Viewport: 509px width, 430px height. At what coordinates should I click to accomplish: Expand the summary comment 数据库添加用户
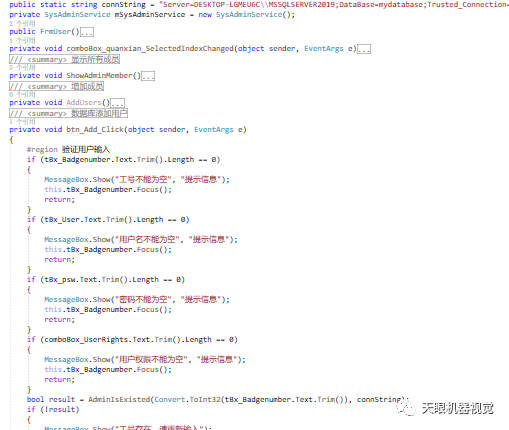[68, 114]
